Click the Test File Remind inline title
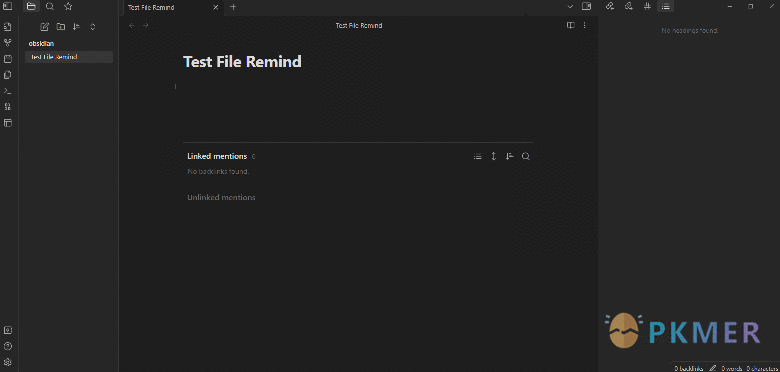This screenshot has height=372, width=780. click(242, 62)
